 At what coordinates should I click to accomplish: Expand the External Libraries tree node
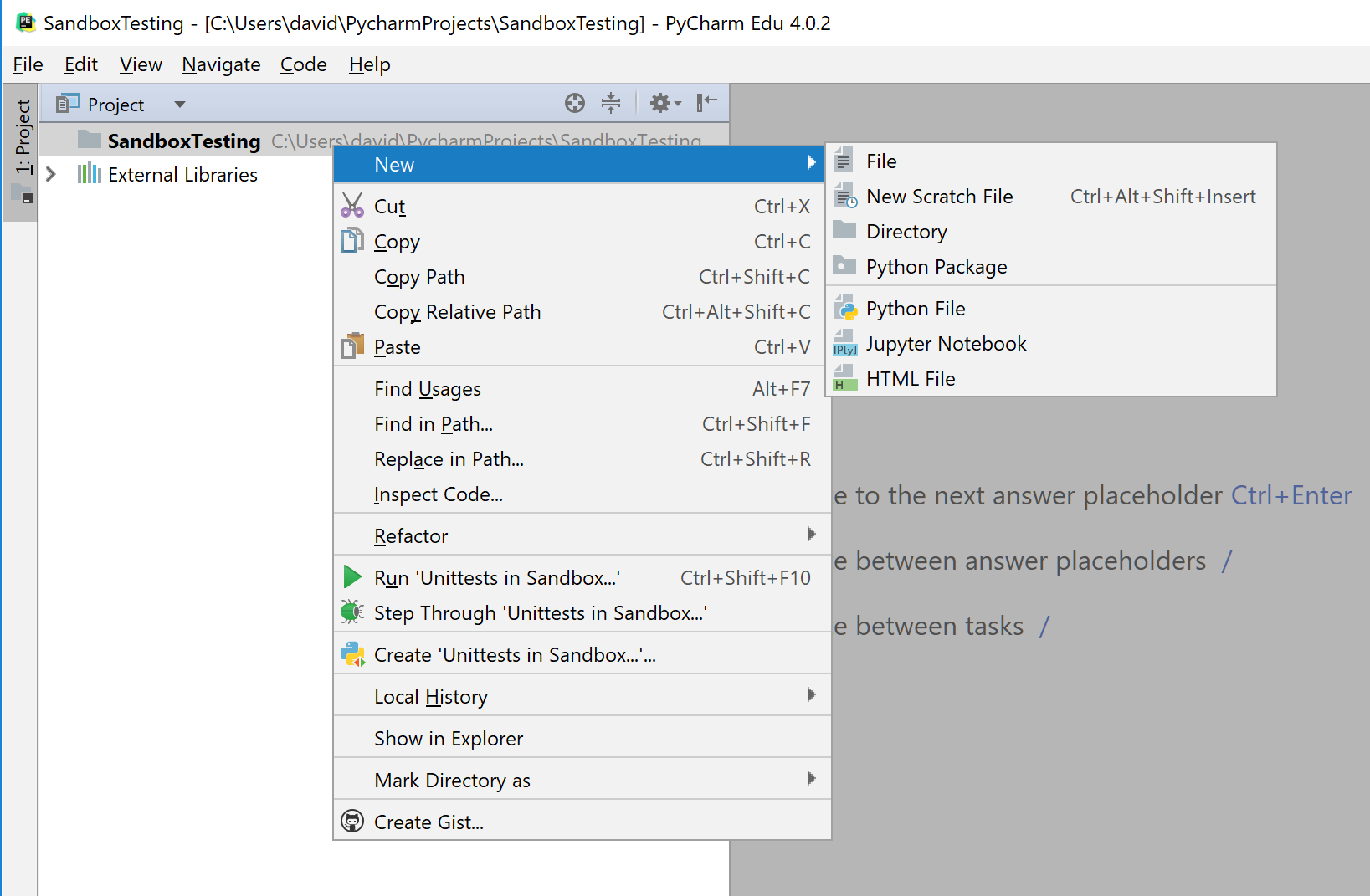click(x=51, y=174)
